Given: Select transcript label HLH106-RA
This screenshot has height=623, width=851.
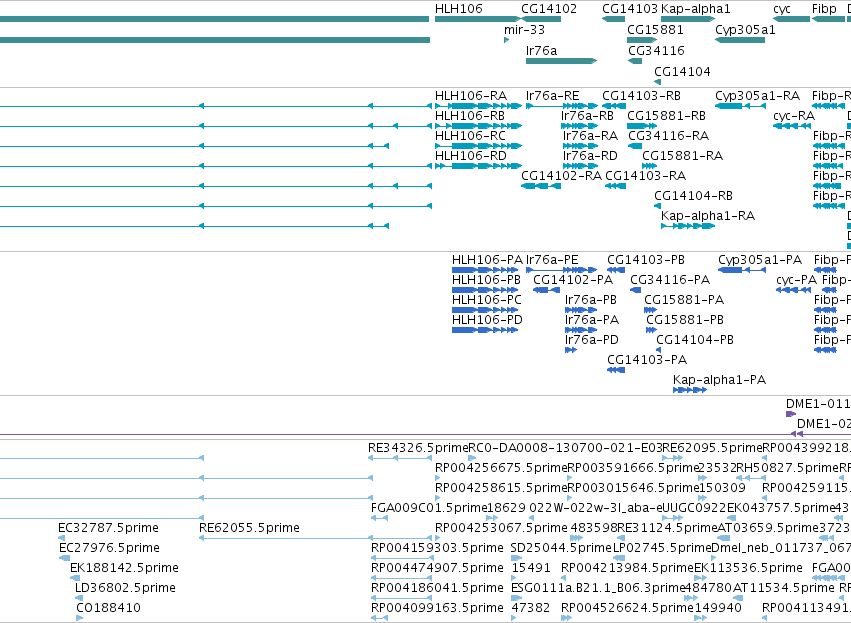Looking at the screenshot, I should coord(471,96).
